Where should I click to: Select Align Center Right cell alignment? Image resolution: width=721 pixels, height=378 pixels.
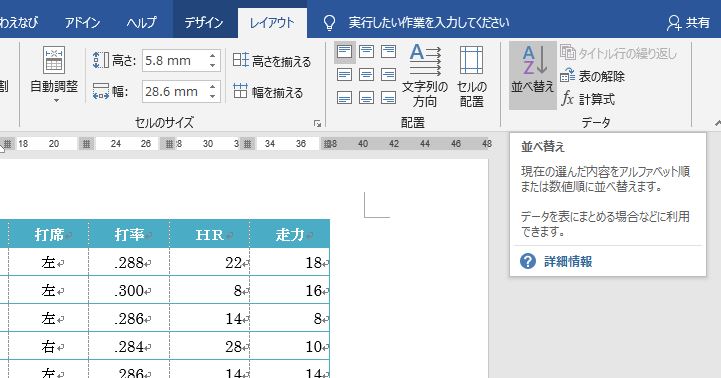[x=389, y=74]
